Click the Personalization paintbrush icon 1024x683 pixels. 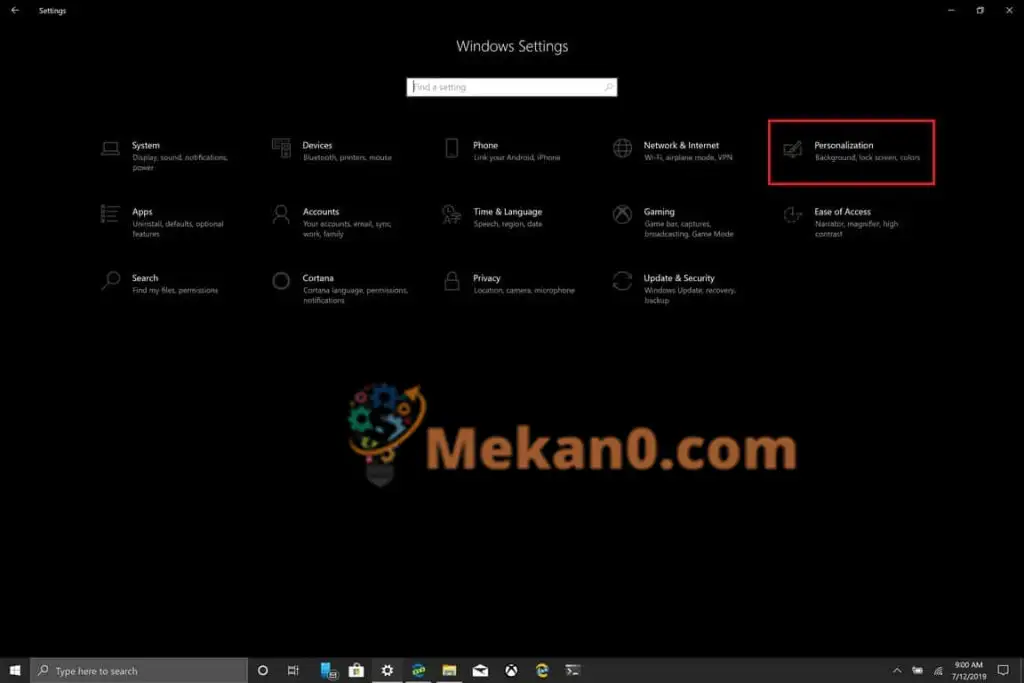click(792, 149)
